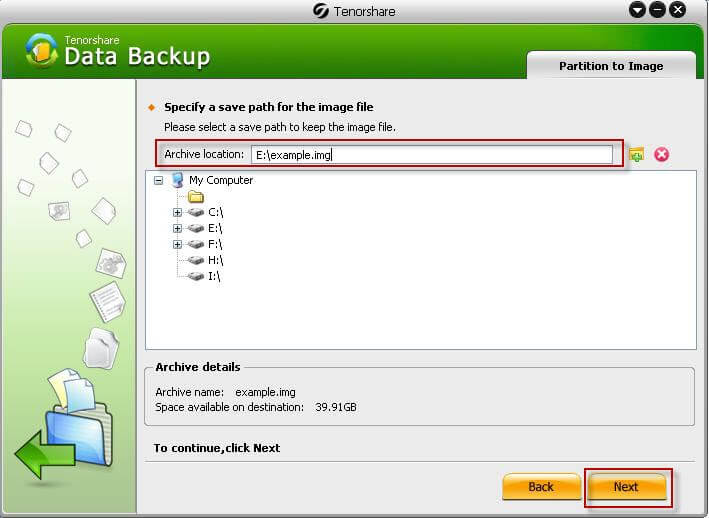Select the E:\ drive label in tree
This screenshot has width=709, height=518.
pos(215,228)
